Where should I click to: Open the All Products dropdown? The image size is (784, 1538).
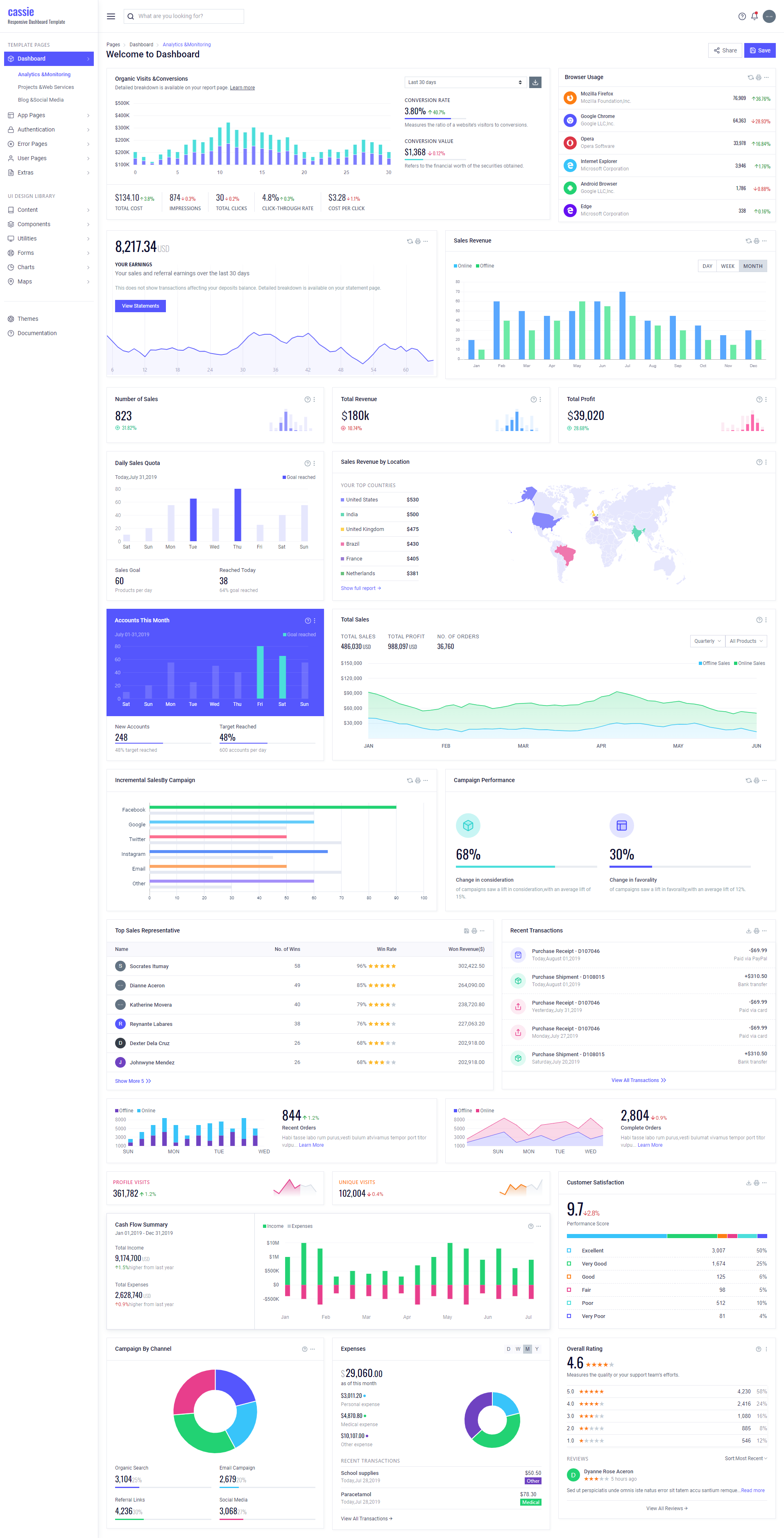(x=746, y=641)
